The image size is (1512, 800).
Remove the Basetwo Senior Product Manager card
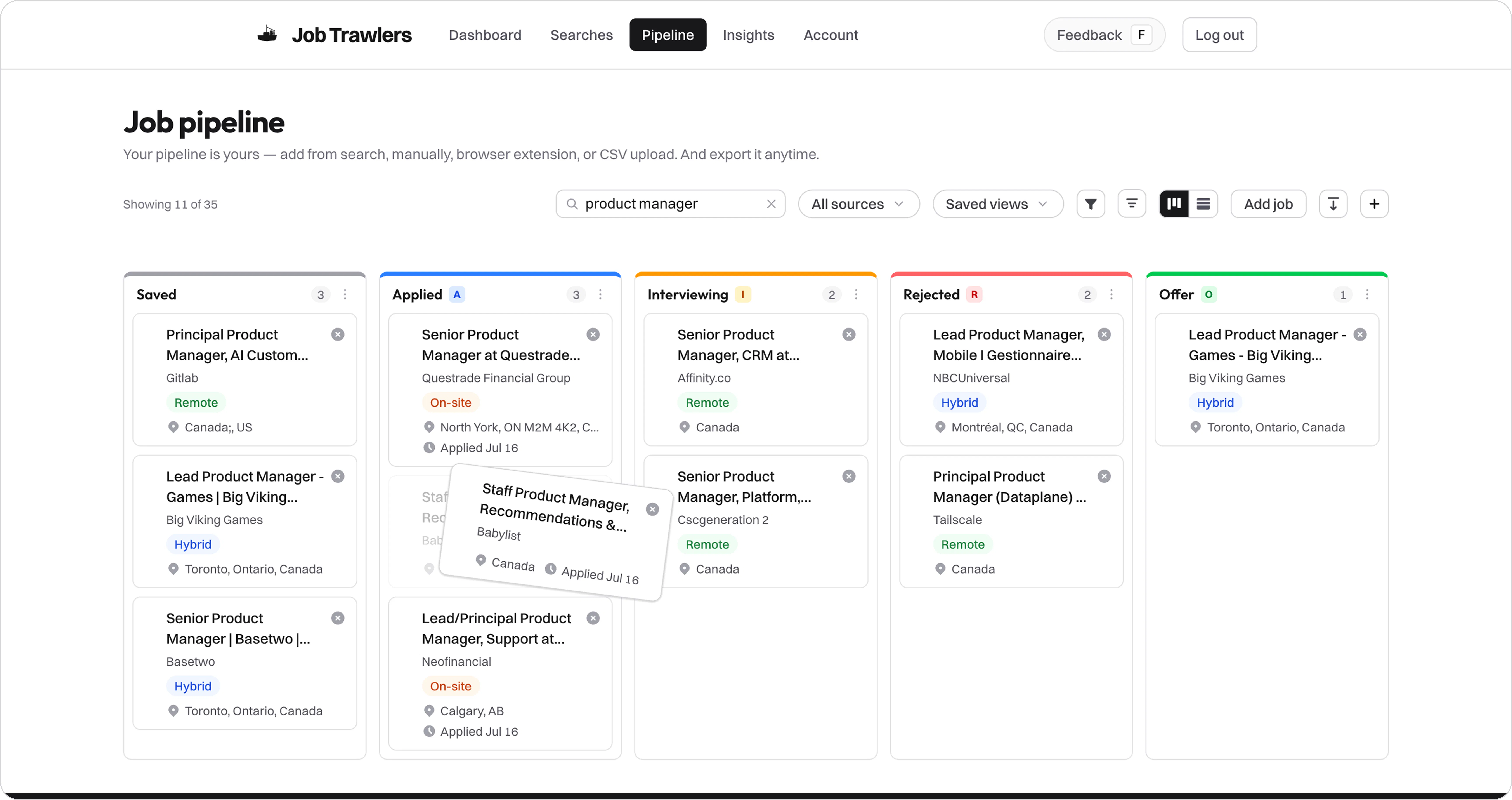pyautogui.click(x=338, y=618)
